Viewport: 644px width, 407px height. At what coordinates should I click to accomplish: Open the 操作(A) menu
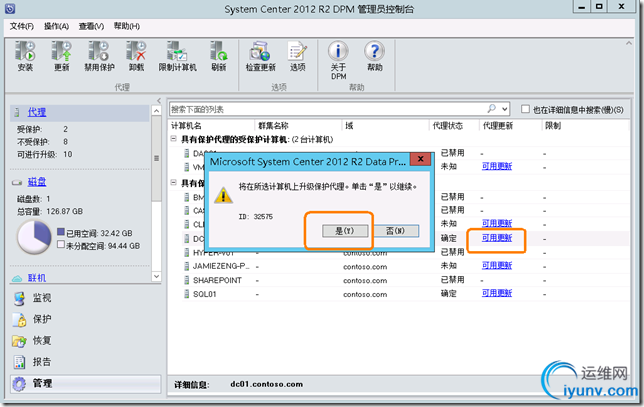click(x=56, y=26)
